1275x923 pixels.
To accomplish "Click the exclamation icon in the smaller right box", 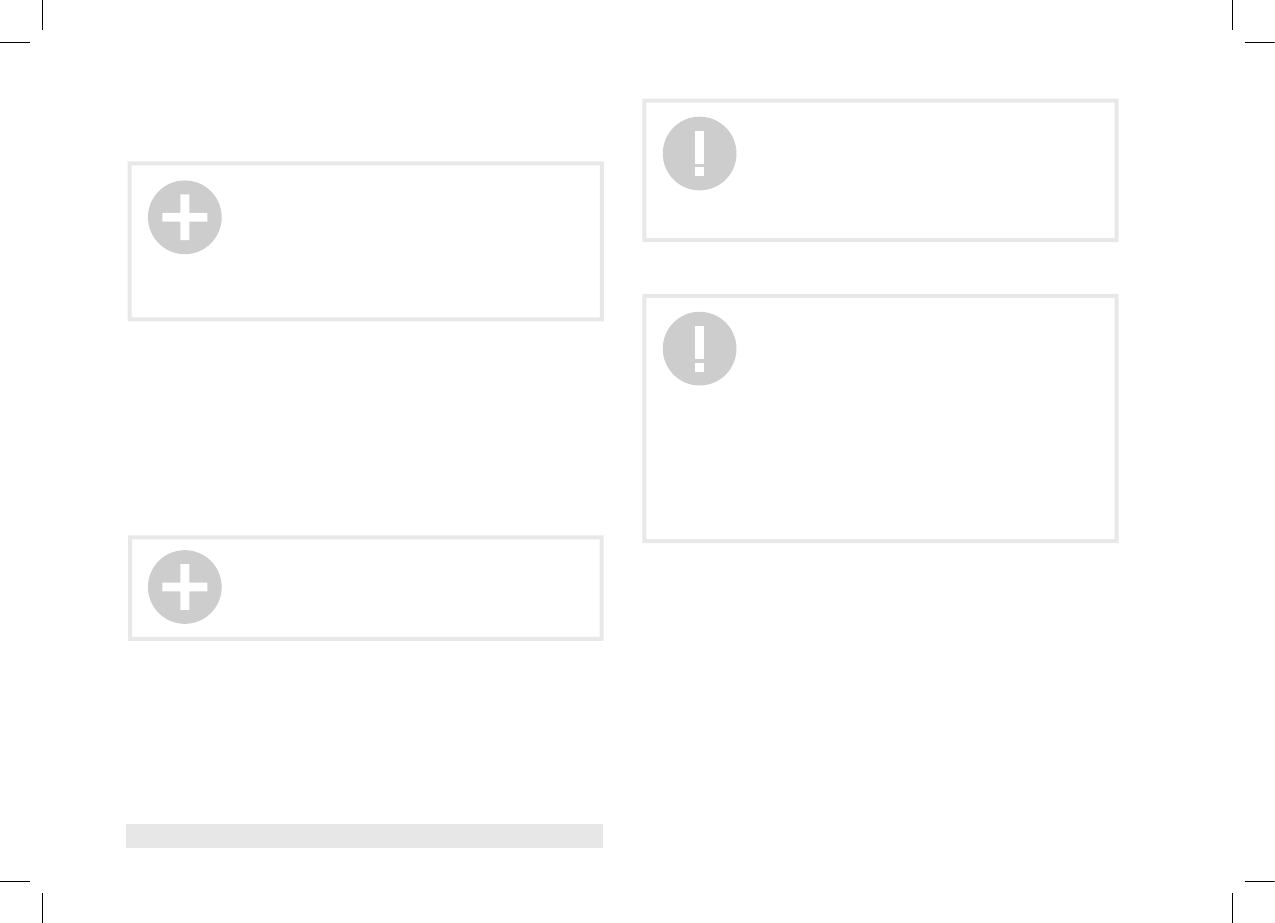I will click(700, 155).
